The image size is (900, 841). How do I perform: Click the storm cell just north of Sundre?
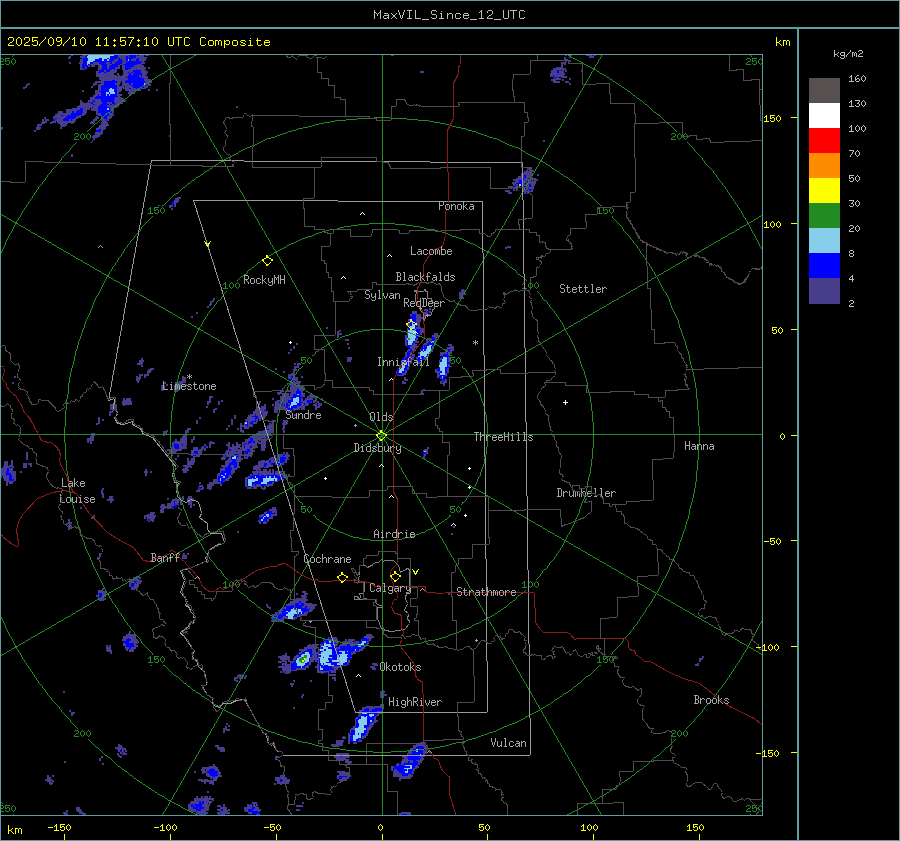294,397
